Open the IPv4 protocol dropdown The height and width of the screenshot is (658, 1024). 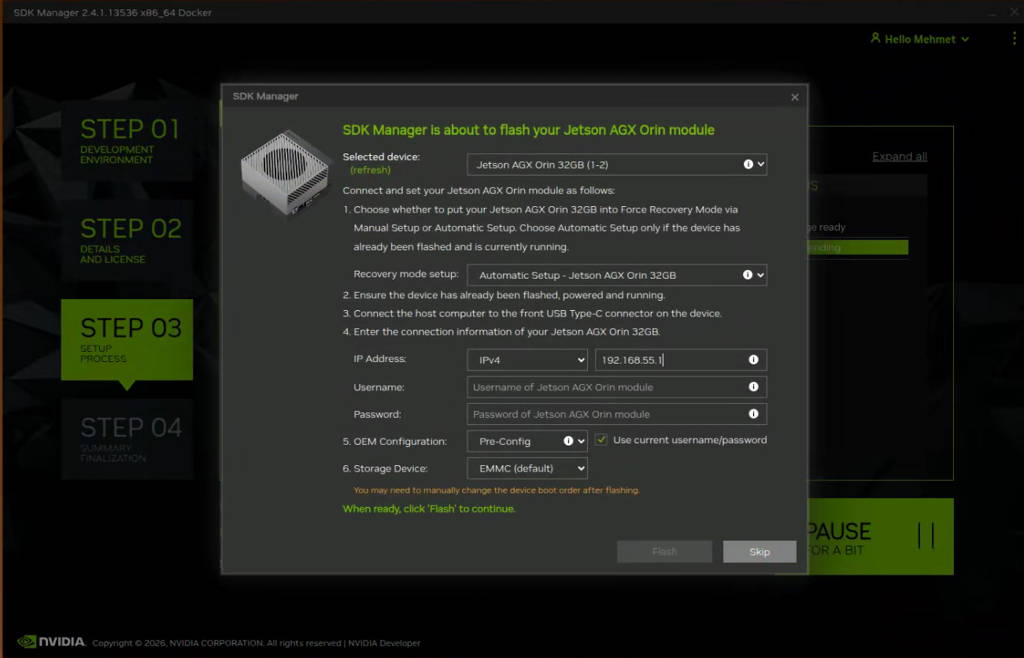[x=527, y=360]
